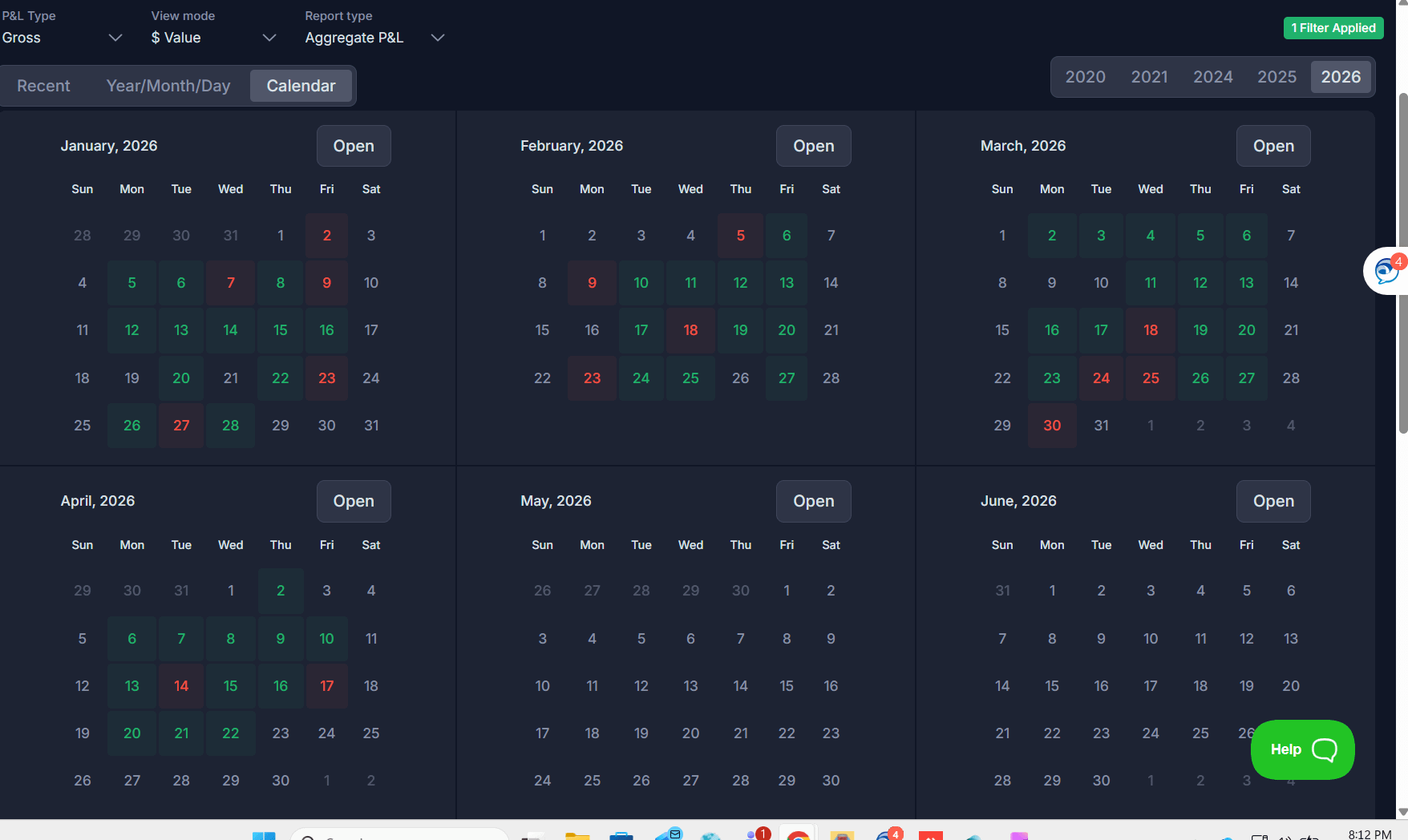
Task: Select the Calendar tab
Action: [301, 86]
